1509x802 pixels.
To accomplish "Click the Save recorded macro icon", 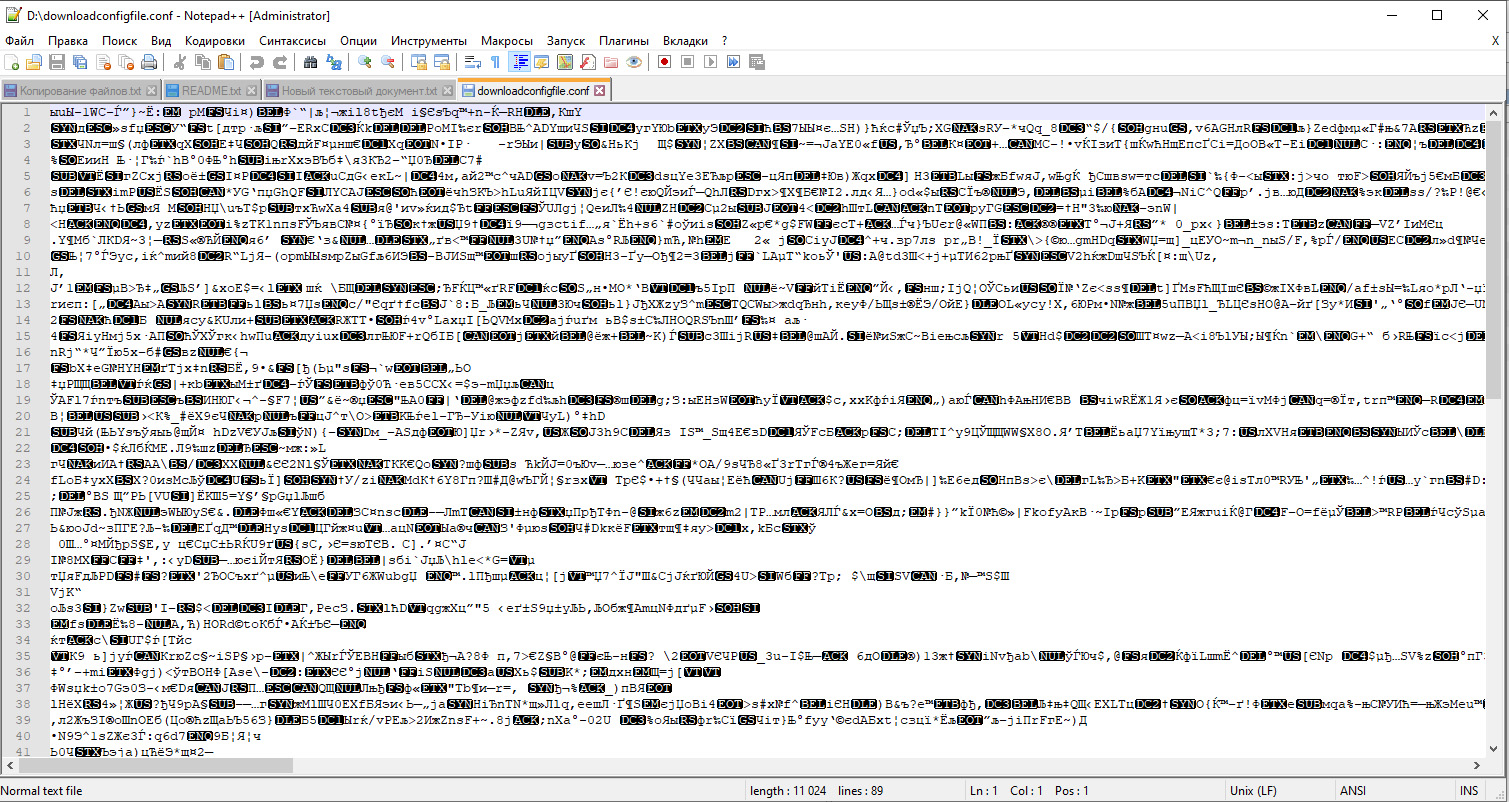I will tap(757, 62).
